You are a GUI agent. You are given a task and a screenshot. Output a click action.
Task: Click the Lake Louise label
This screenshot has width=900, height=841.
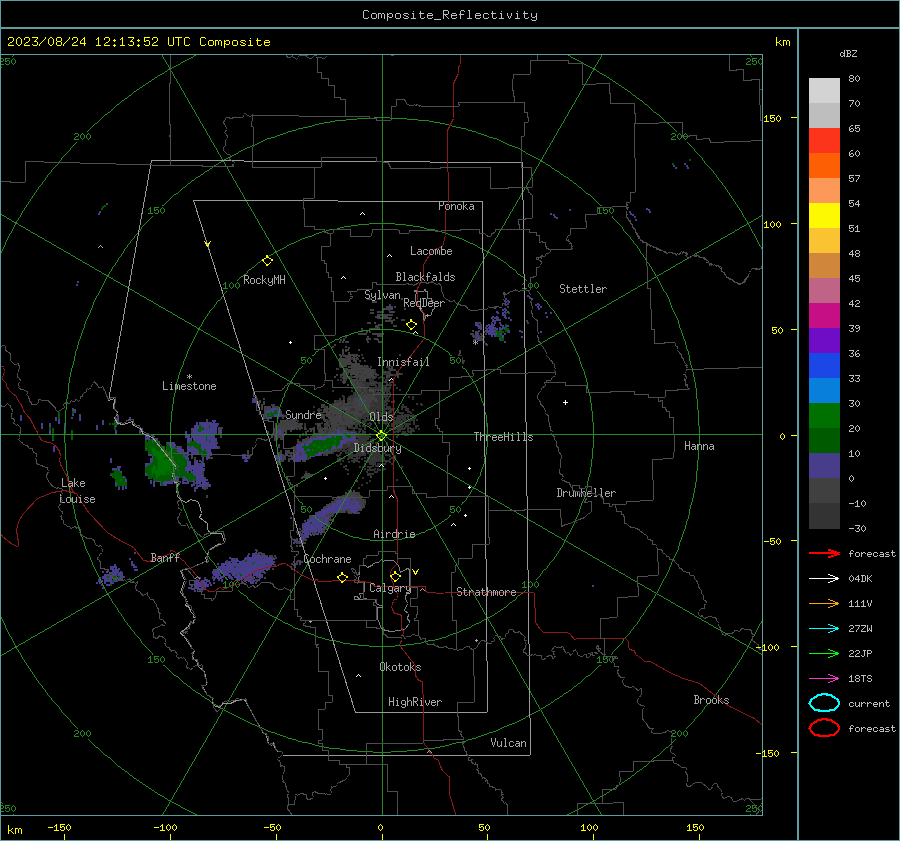coord(77,491)
